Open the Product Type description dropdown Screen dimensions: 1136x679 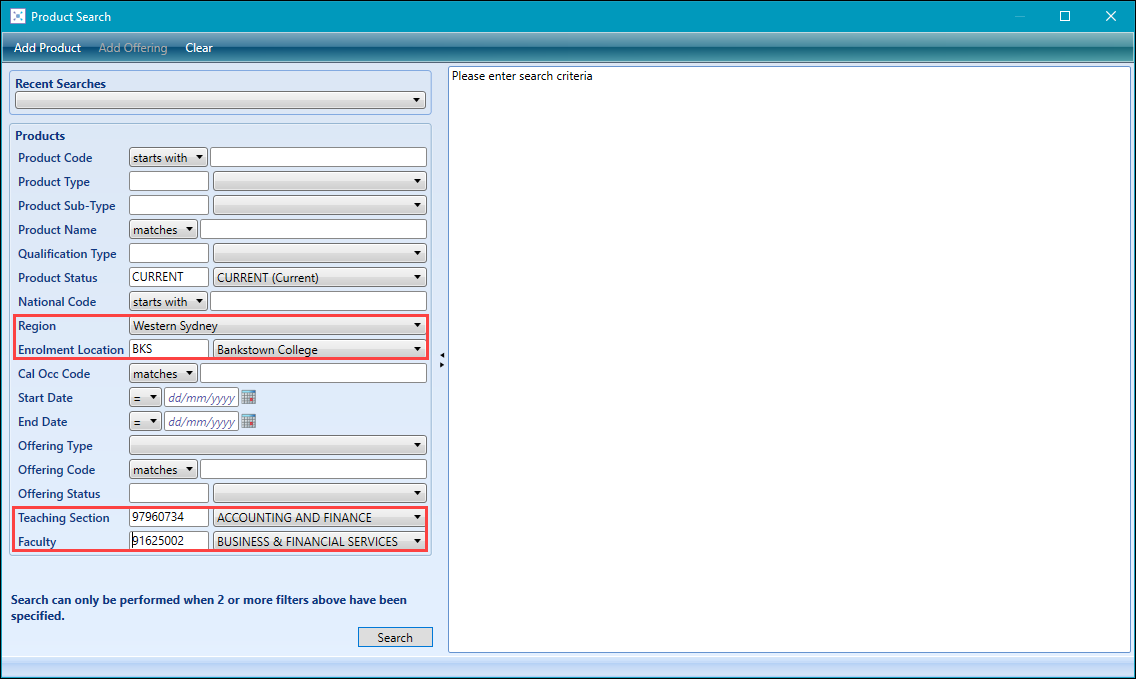coord(320,181)
